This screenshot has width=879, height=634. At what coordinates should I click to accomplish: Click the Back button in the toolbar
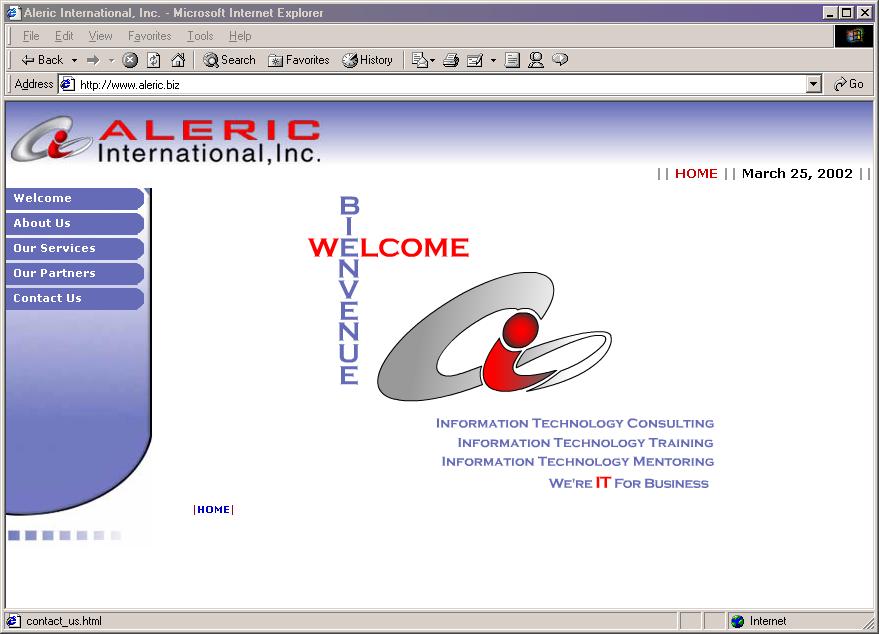point(43,60)
